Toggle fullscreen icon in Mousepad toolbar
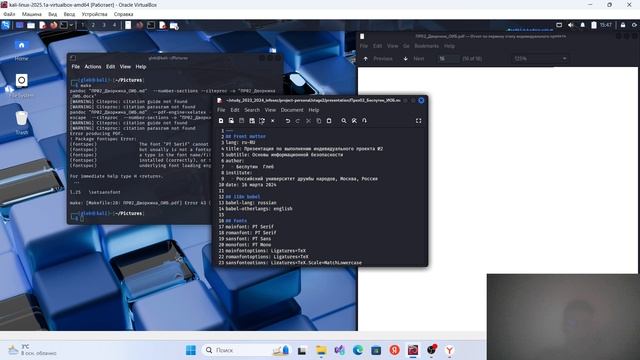640x360 pixels. [418, 121]
